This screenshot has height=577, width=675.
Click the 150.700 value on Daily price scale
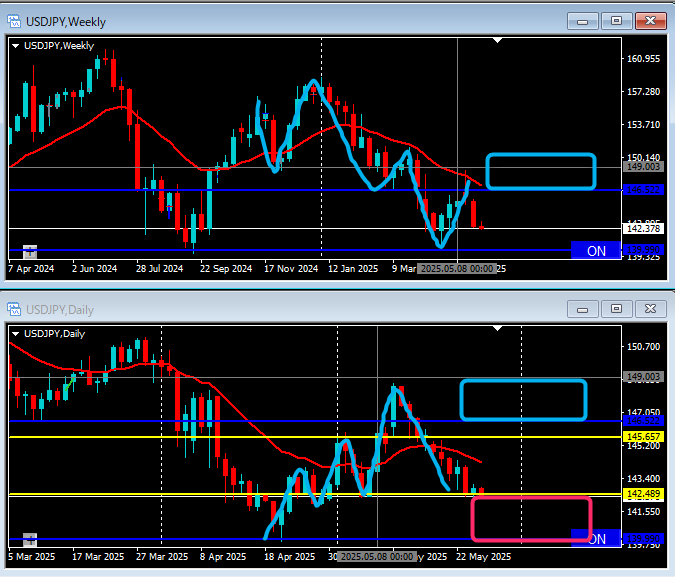(x=643, y=347)
